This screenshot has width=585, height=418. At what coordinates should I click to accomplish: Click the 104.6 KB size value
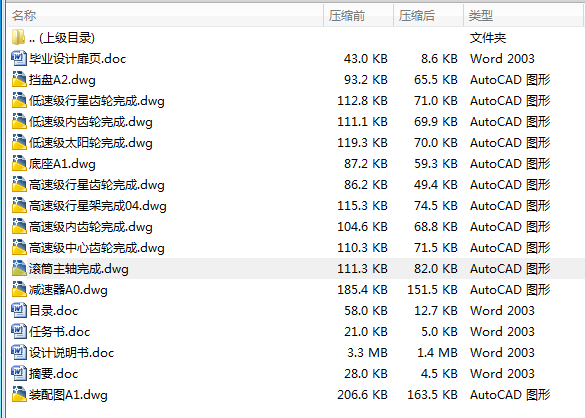pos(362,227)
